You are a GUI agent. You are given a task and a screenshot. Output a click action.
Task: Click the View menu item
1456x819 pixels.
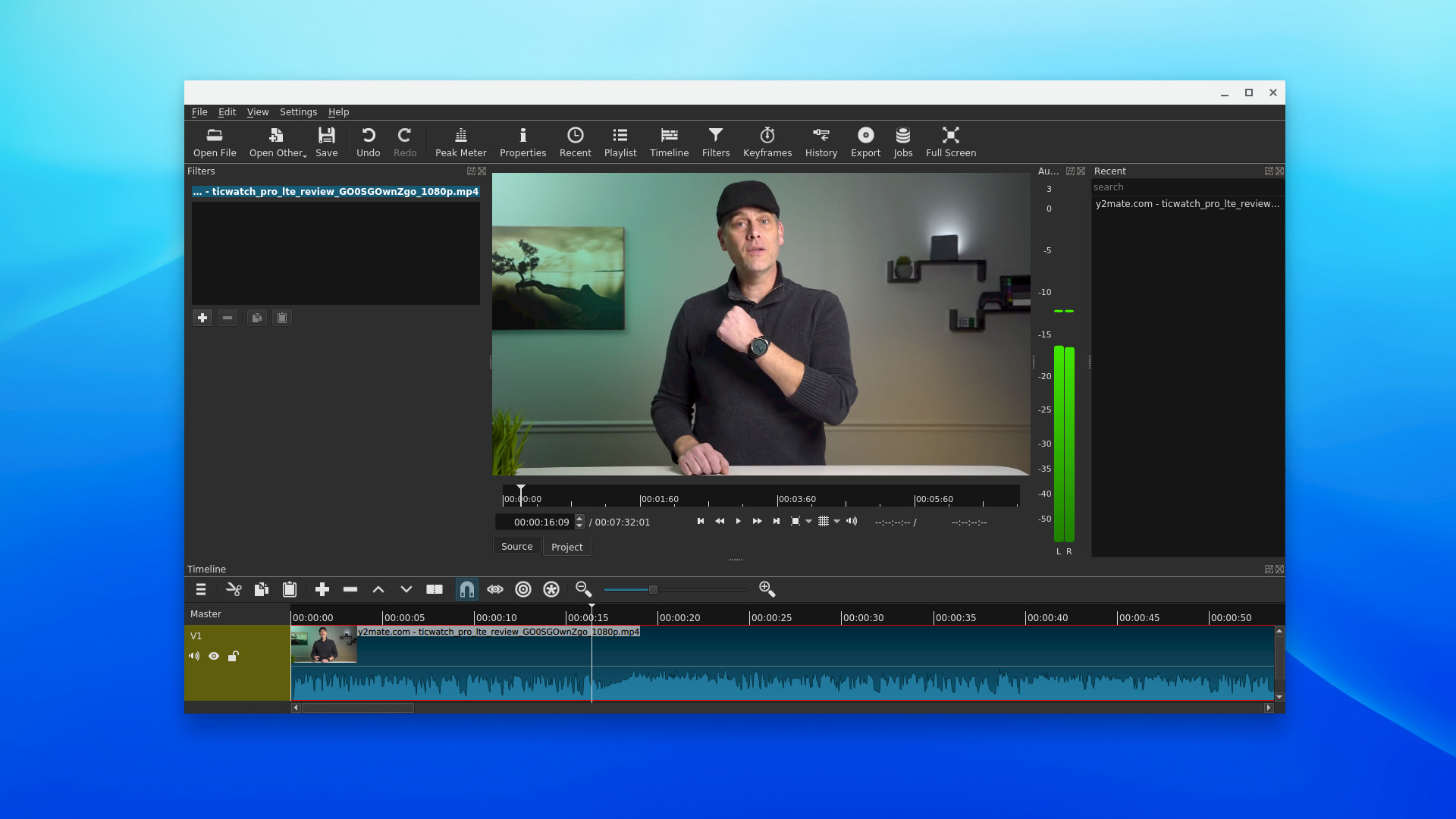pyautogui.click(x=257, y=111)
